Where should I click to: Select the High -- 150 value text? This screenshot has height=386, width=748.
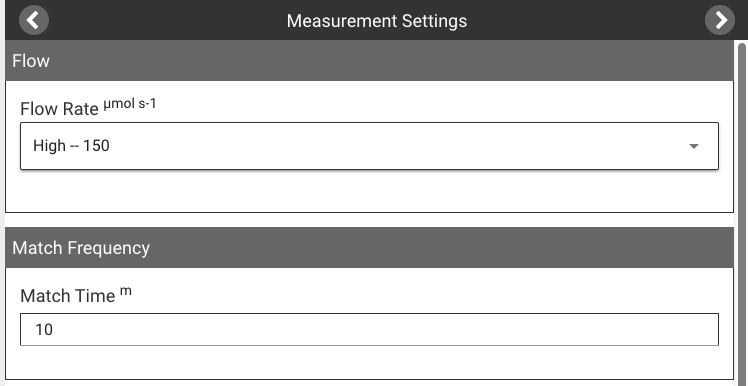pos(71,146)
